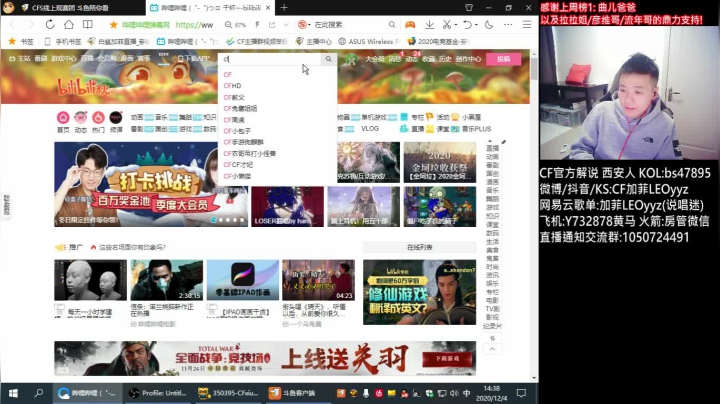Screen dimensions: 720x404
Task: Click the active carousel dot on 打卡挑战 banner
Action: (x=214, y=220)
